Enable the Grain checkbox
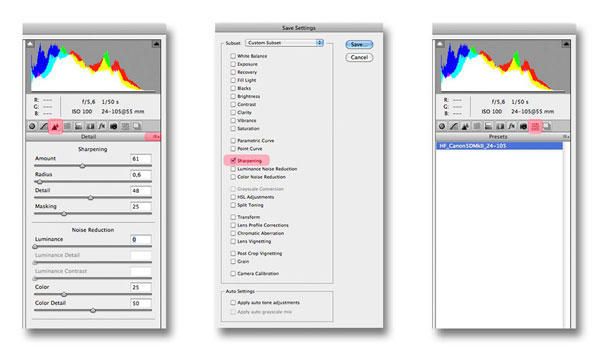Viewport: 600px width, 360px height. point(233,261)
